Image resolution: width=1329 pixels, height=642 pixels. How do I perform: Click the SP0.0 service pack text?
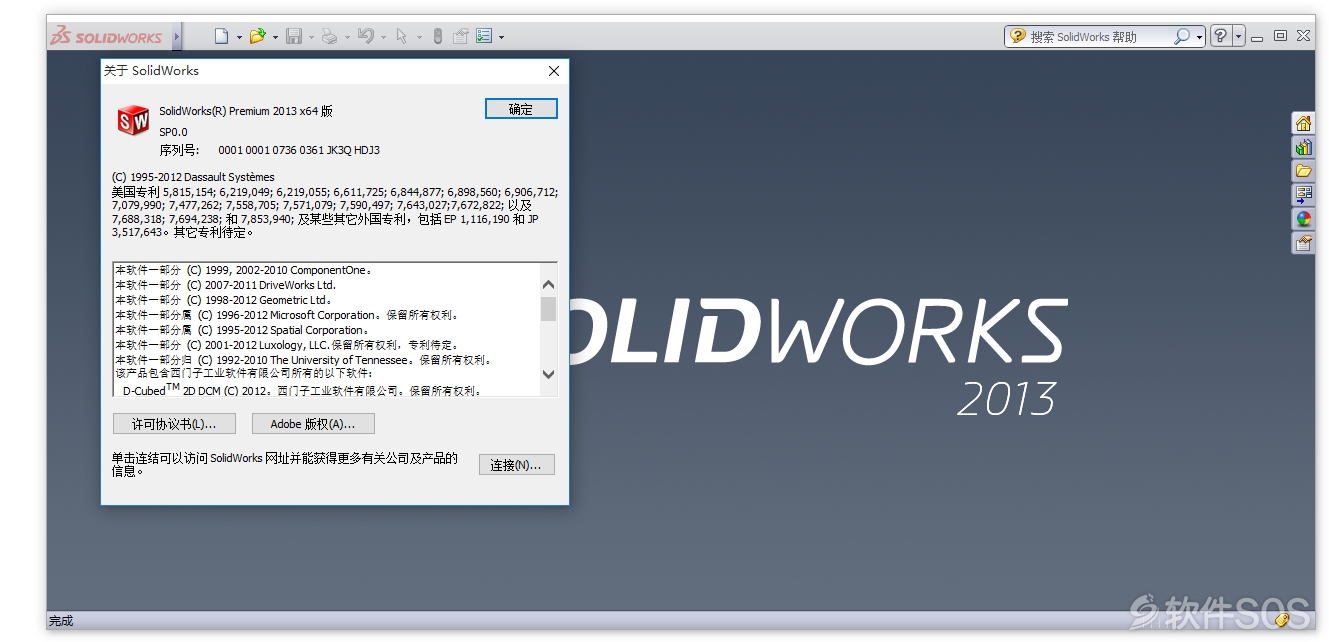click(x=173, y=132)
